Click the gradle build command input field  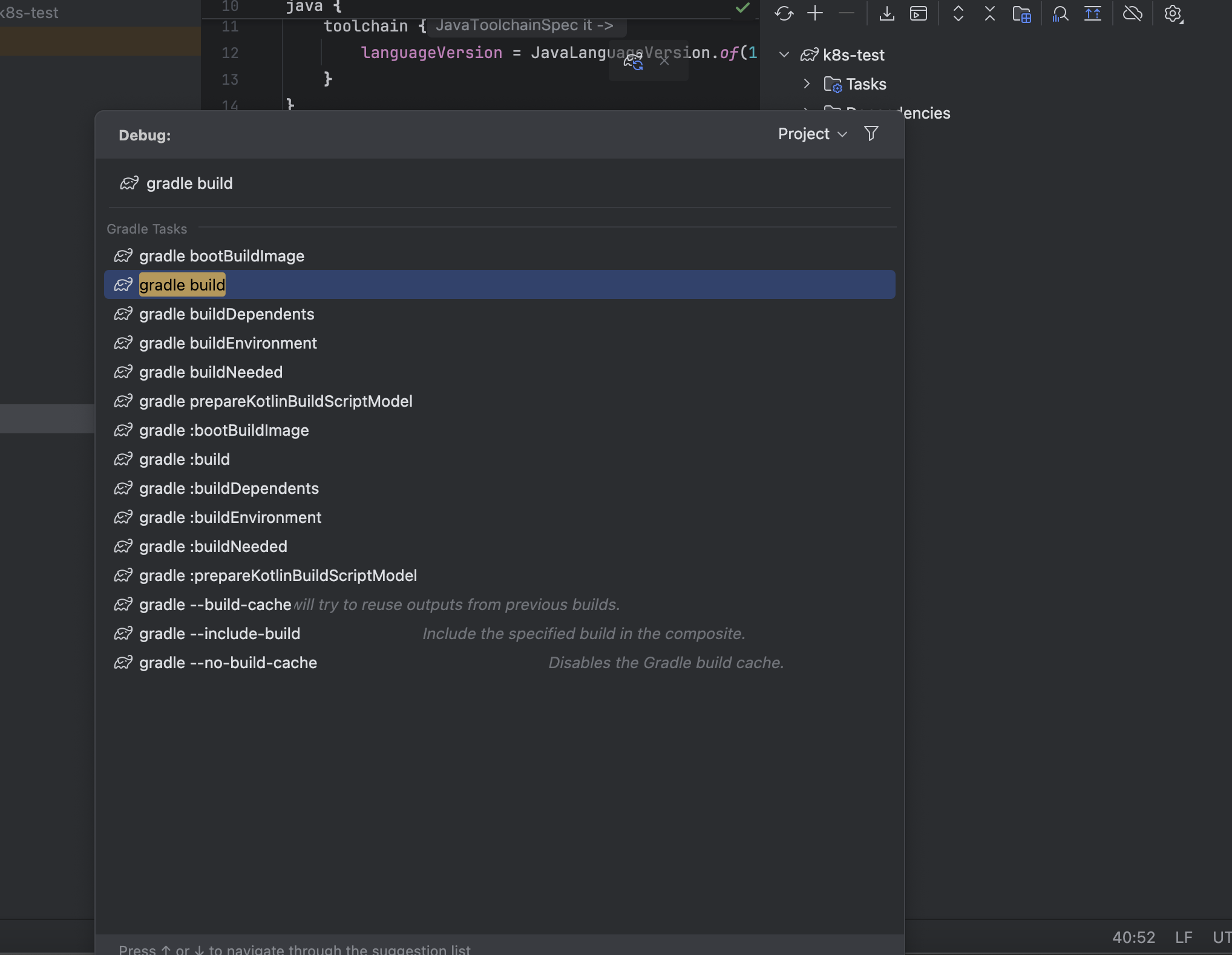[x=424, y=183]
